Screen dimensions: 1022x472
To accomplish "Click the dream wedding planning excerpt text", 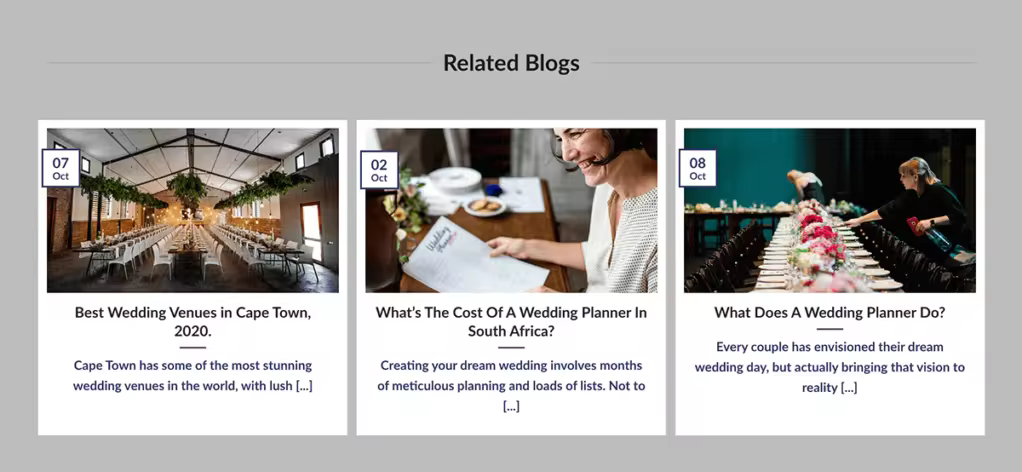I will click(511, 385).
